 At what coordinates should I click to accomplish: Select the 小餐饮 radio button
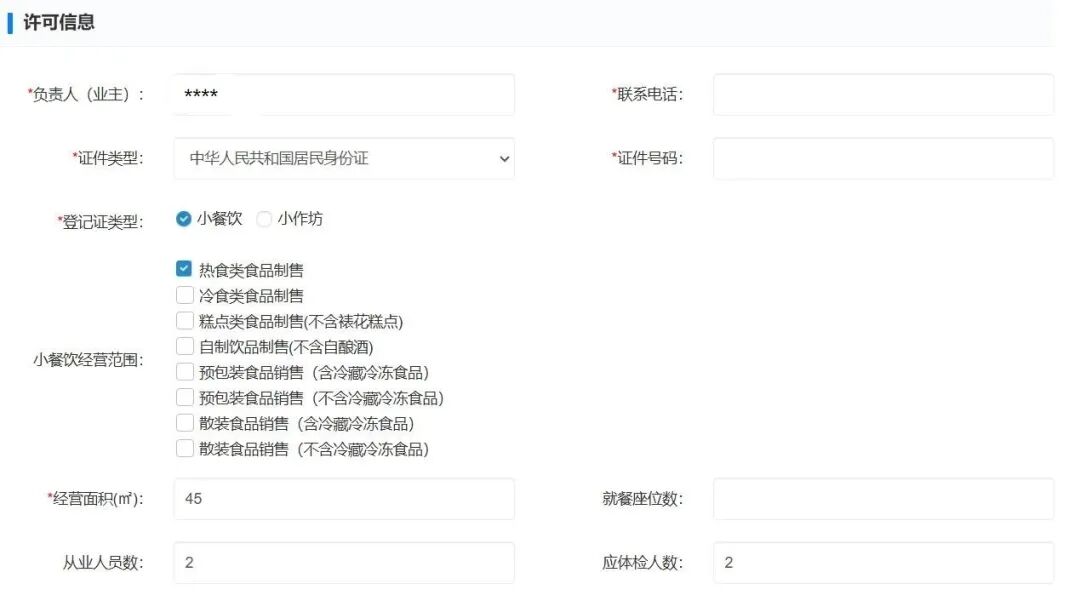click(184, 219)
